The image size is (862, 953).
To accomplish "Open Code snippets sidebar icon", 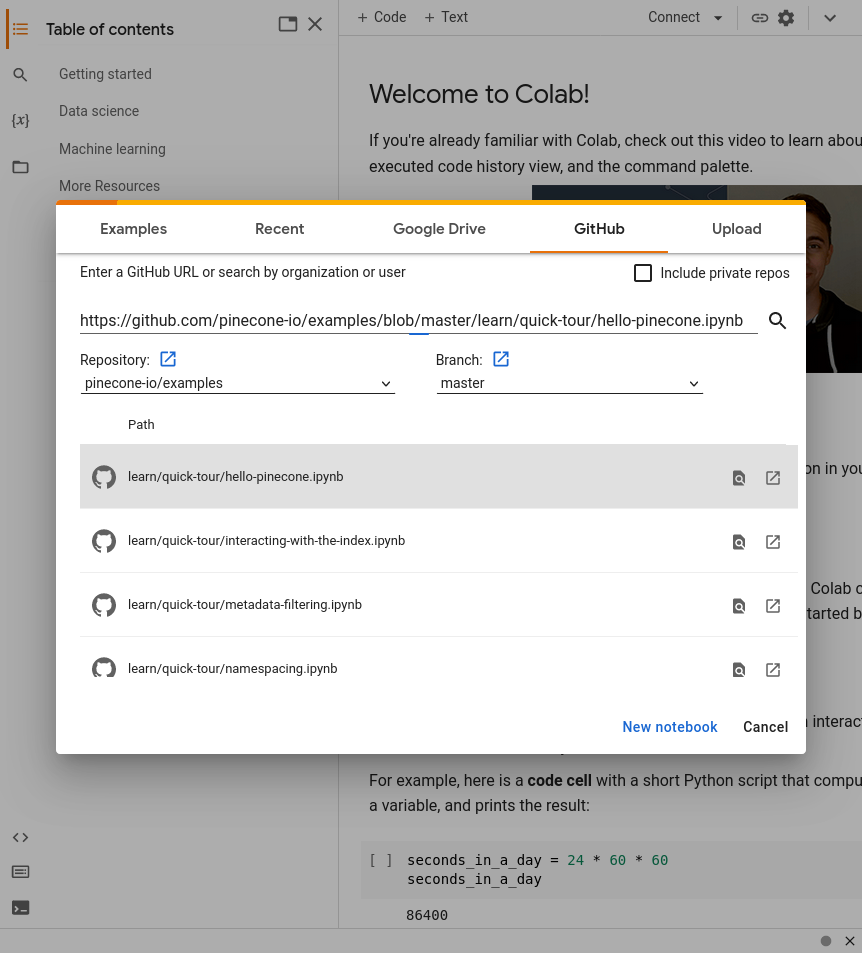I will pos(20,838).
